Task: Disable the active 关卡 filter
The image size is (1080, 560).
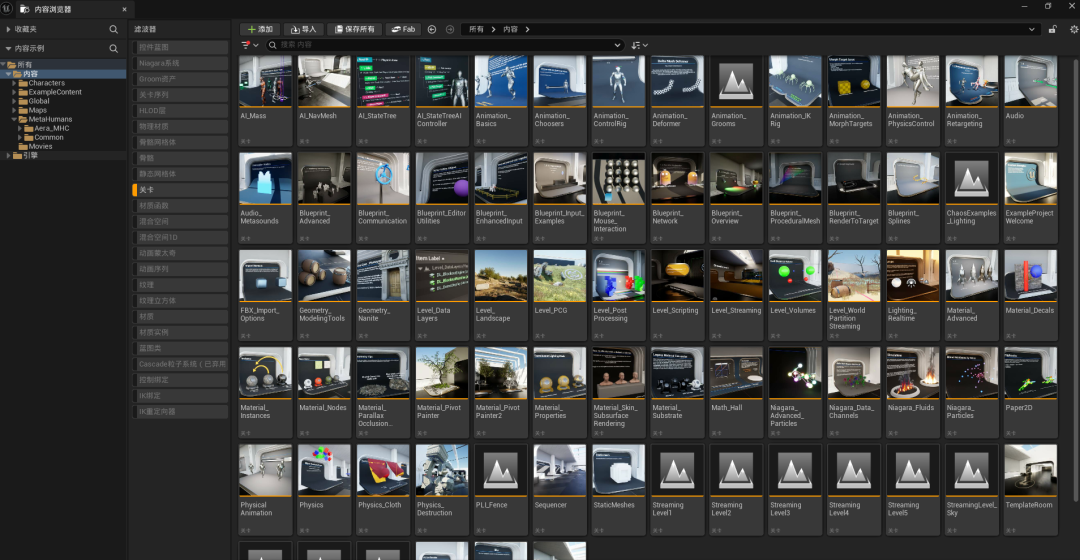Action: point(180,190)
